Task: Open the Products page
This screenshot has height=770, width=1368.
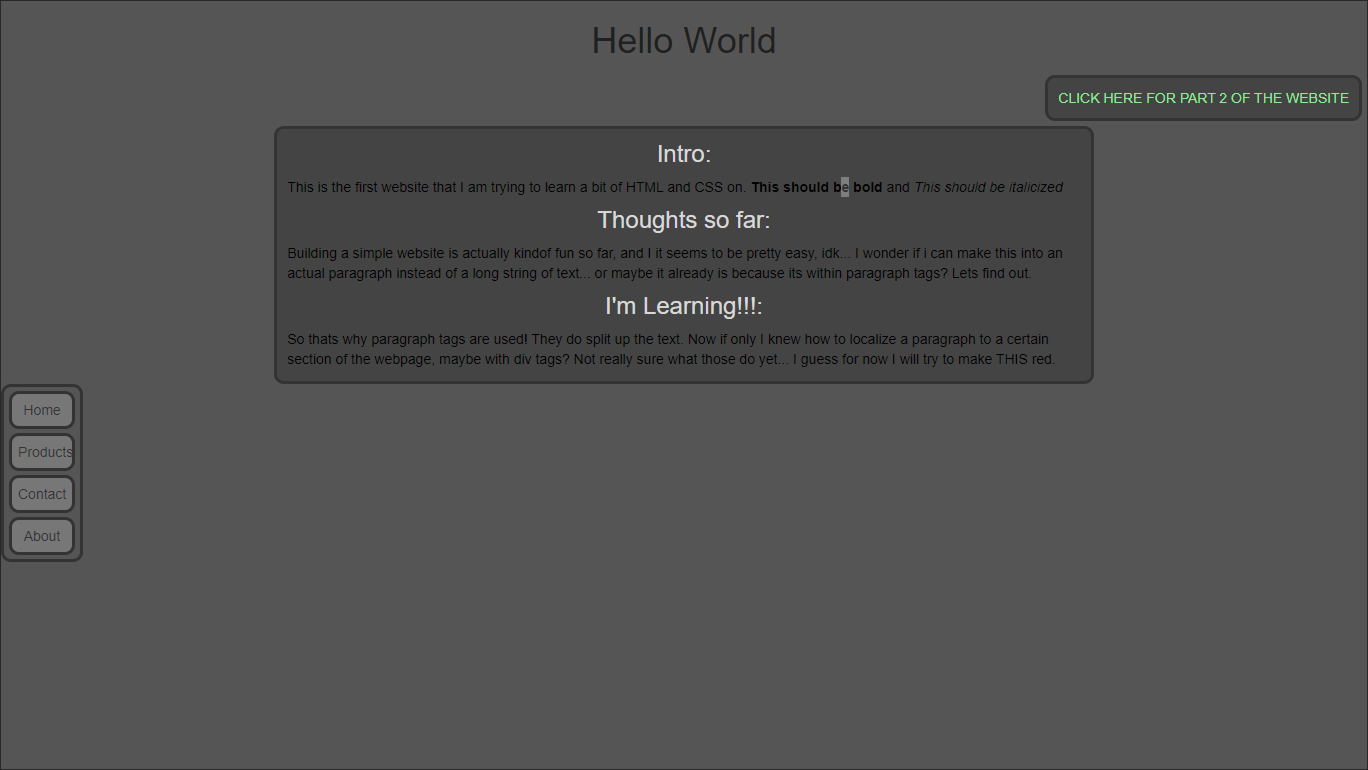Action: pos(42,452)
